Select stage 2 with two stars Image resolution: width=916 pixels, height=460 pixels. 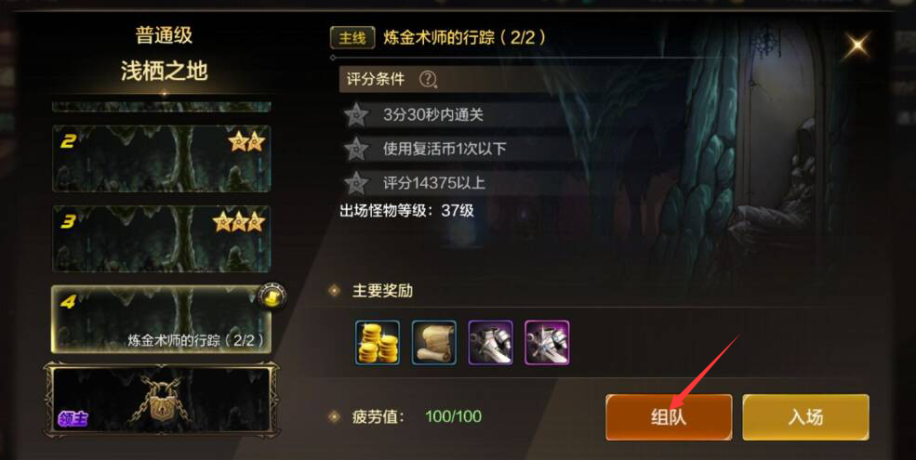(x=161, y=158)
